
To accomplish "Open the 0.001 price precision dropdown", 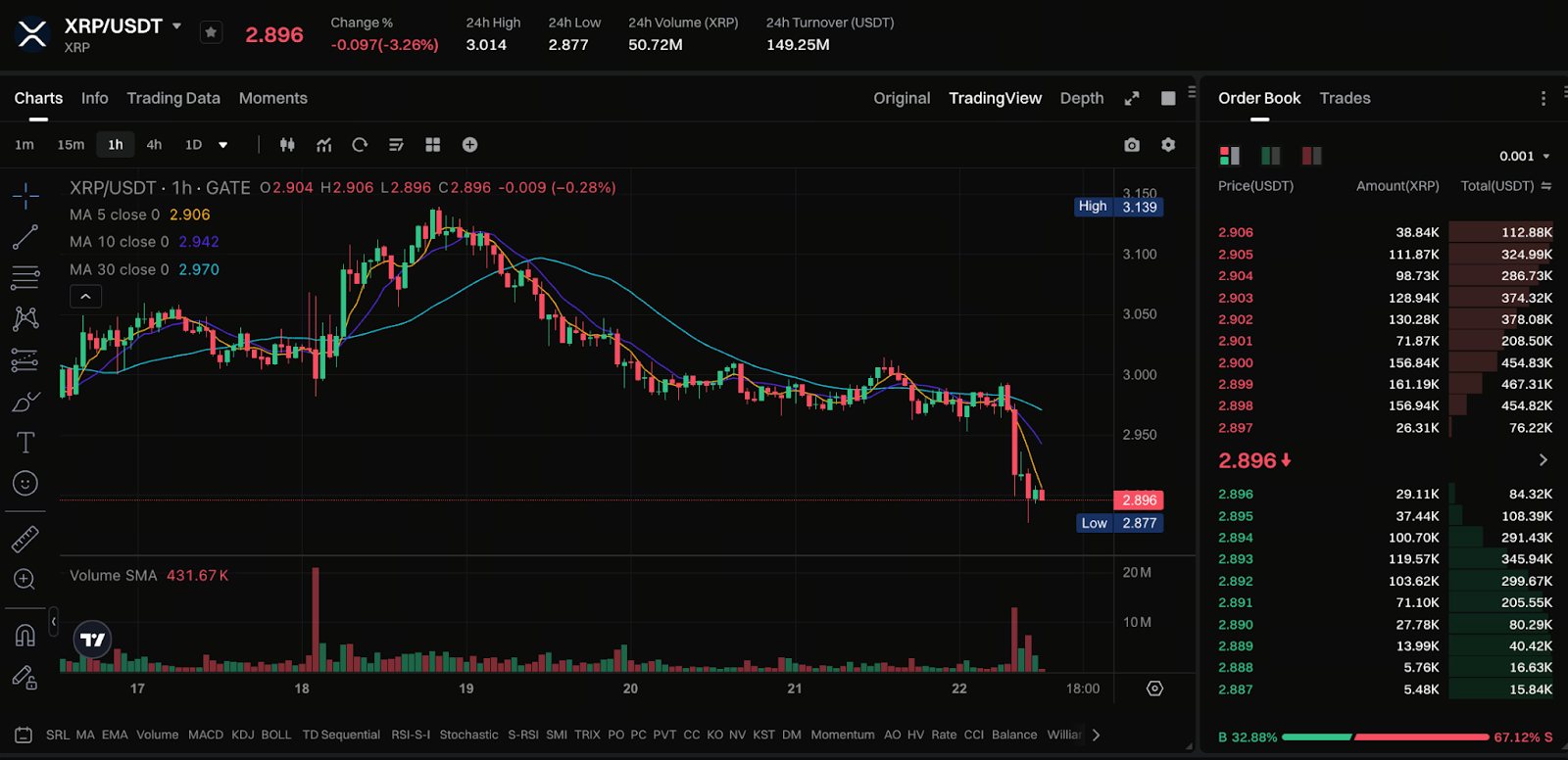I will tap(1525, 156).
